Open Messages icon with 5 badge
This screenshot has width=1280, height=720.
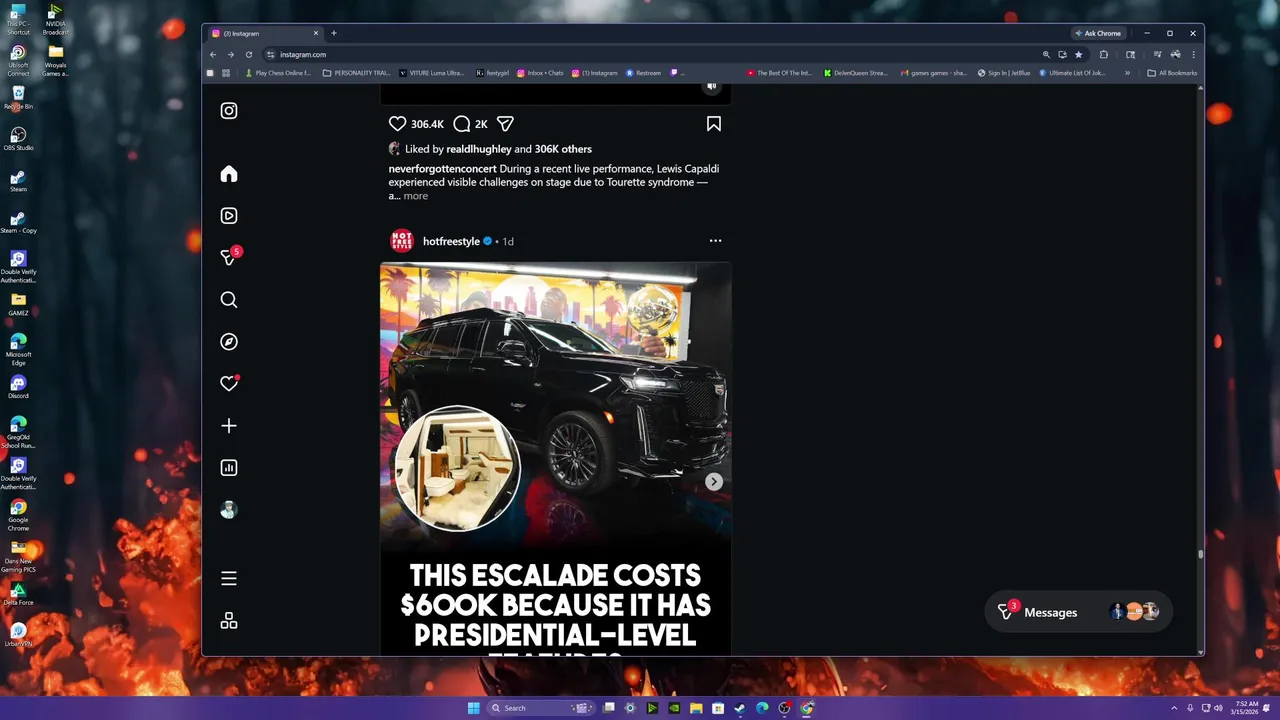click(x=229, y=257)
